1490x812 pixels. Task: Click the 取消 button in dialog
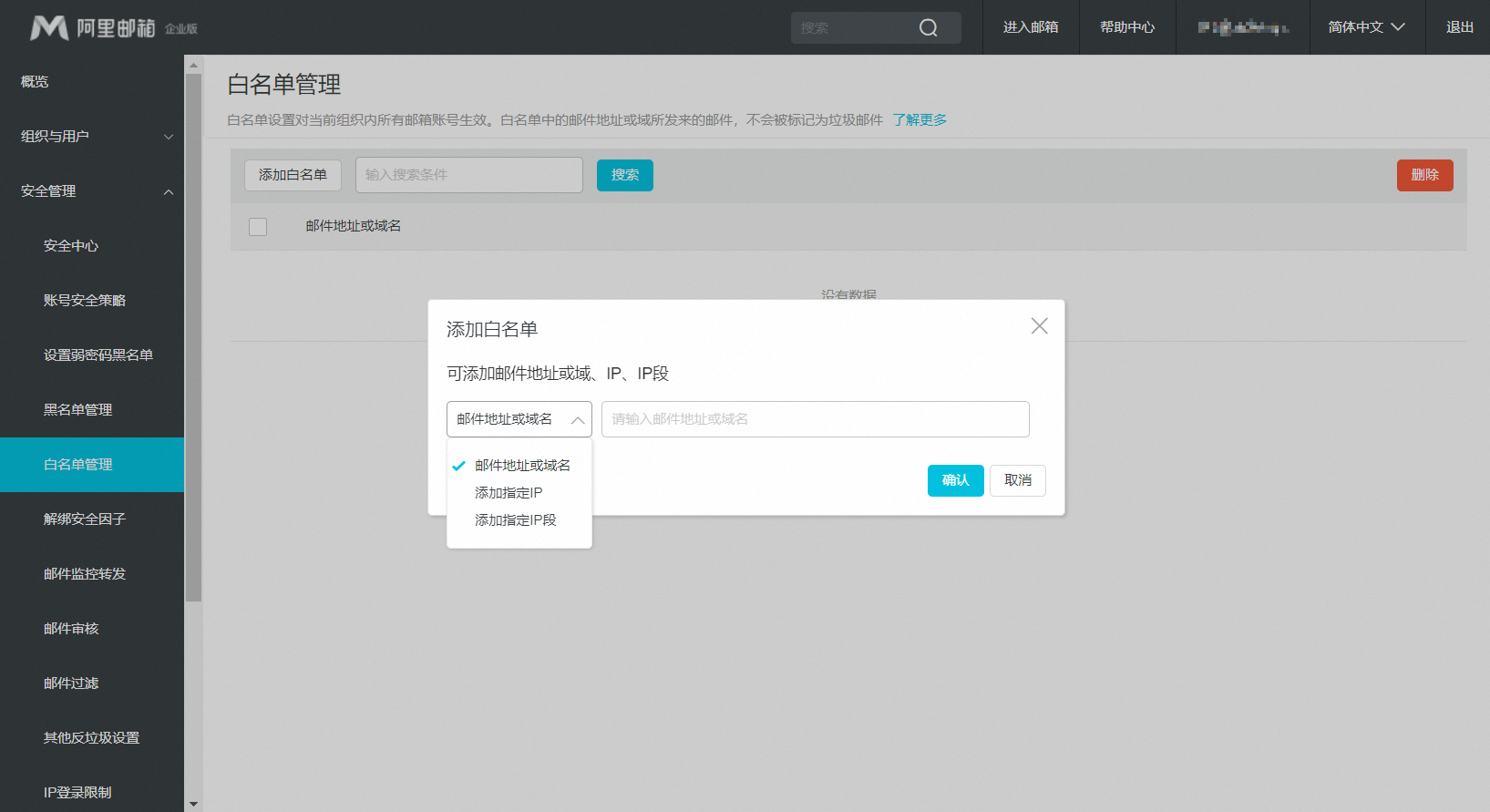tap(1017, 480)
